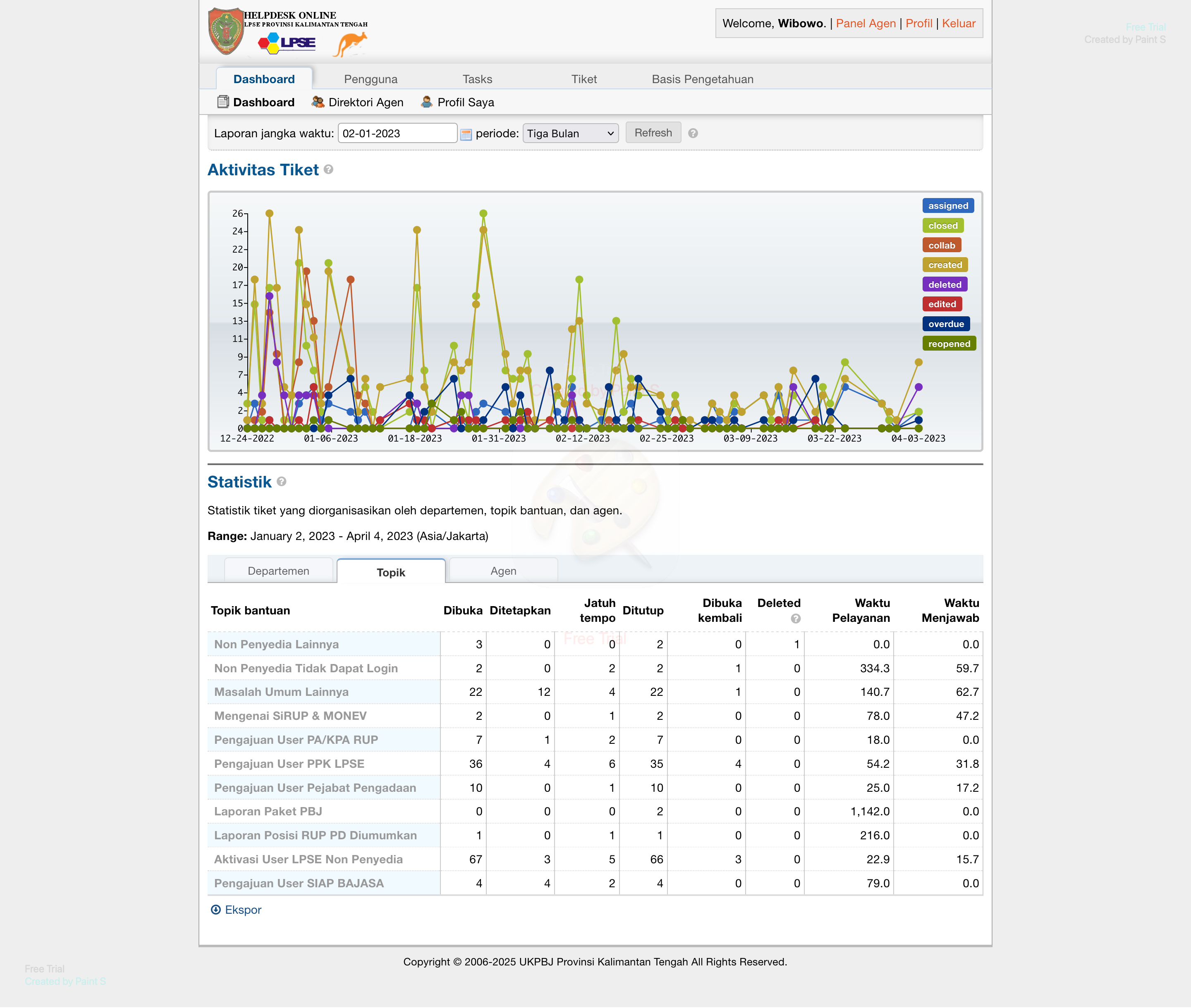The image size is (1191, 1008).
Task: Click the orange kangaroo logo
Action: click(x=350, y=45)
